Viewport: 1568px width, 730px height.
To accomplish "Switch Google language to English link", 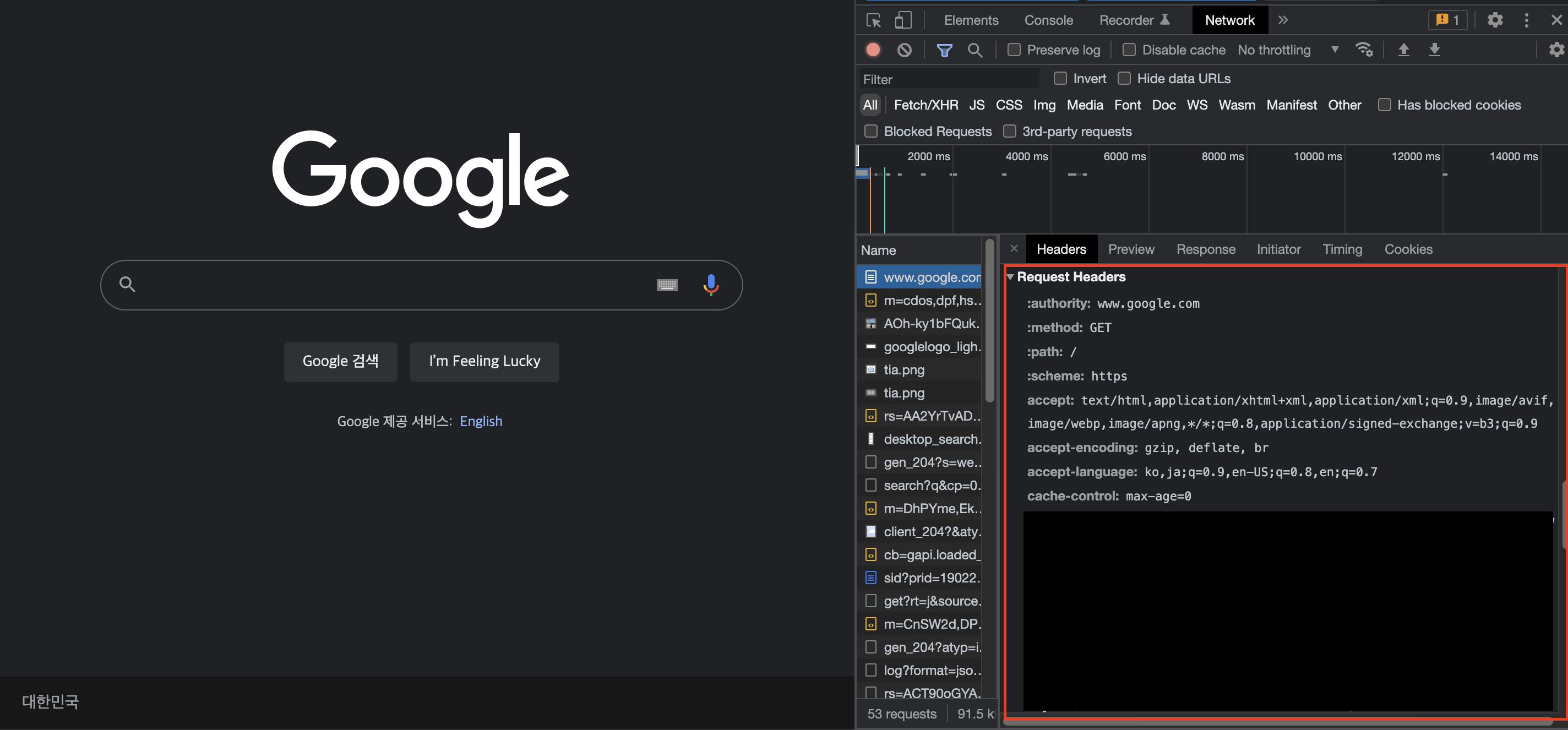I will click(481, 421).
